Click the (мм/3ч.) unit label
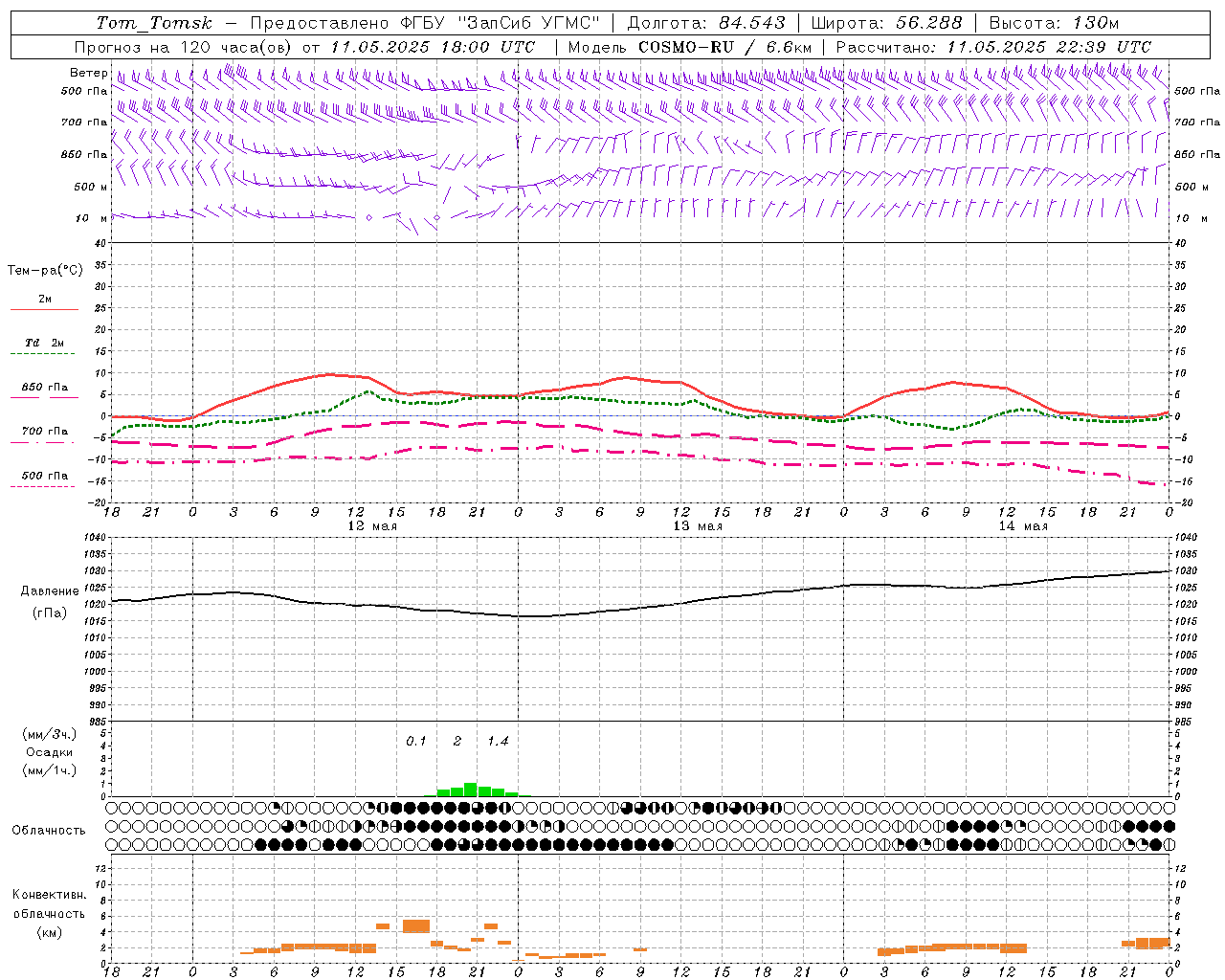This screenshot has width=1225, height=980. coord(50,734)
